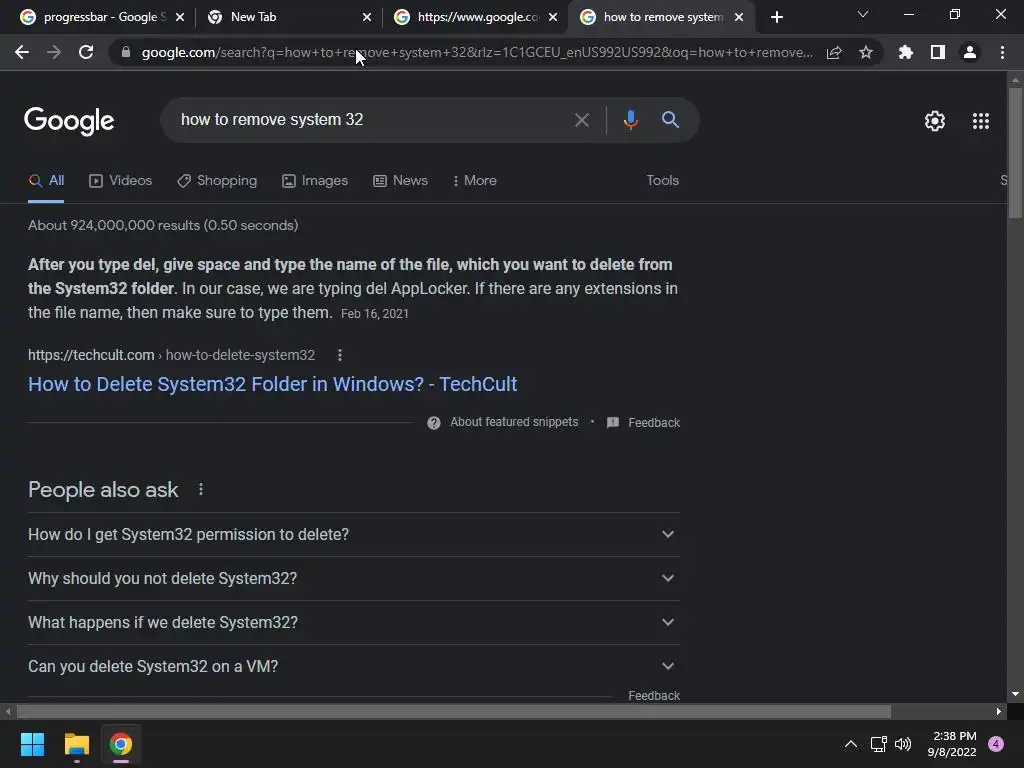Open File Explorer from taskbar
1024x768 pixels.
click(x=76, y=744)
